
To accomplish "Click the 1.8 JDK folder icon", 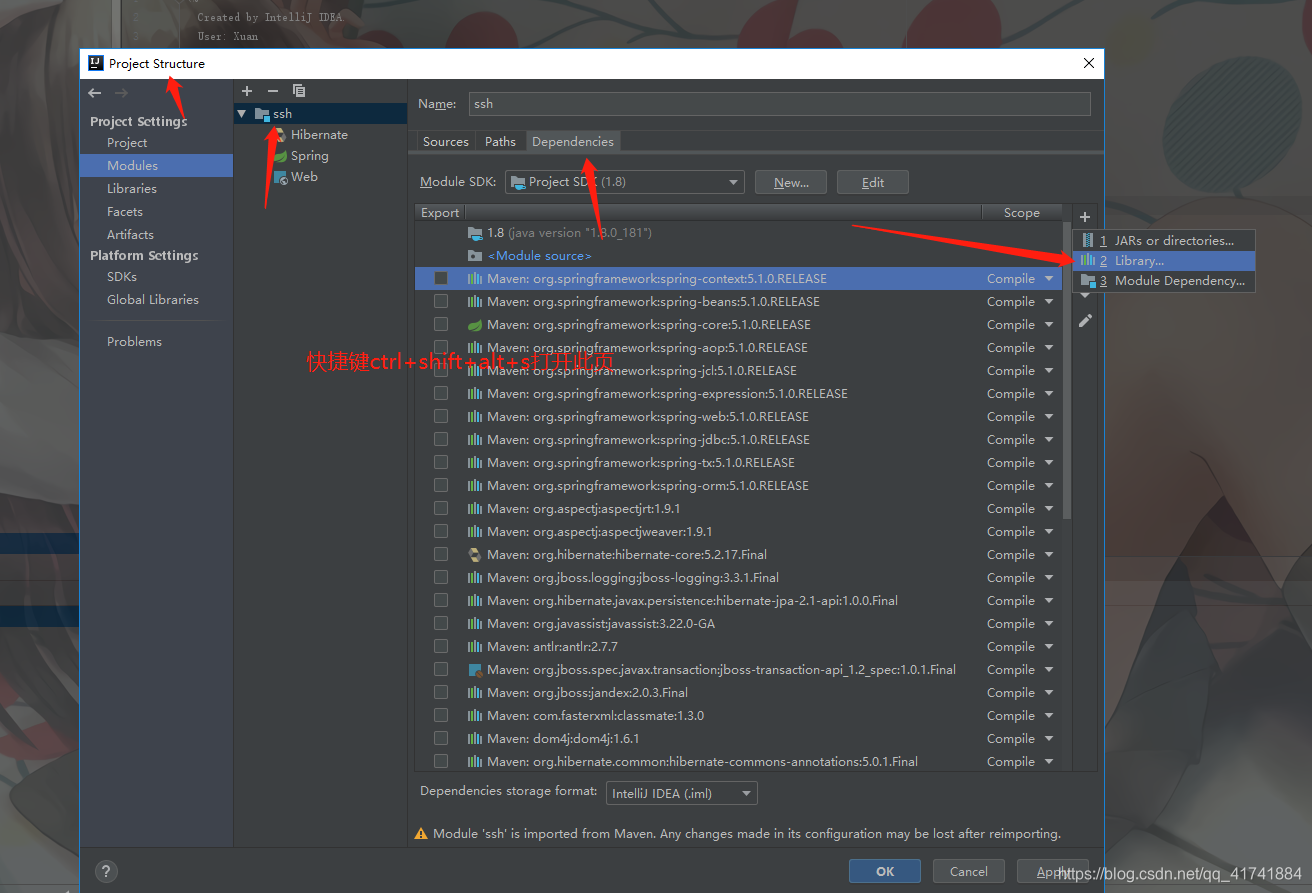I will point(475,233).
